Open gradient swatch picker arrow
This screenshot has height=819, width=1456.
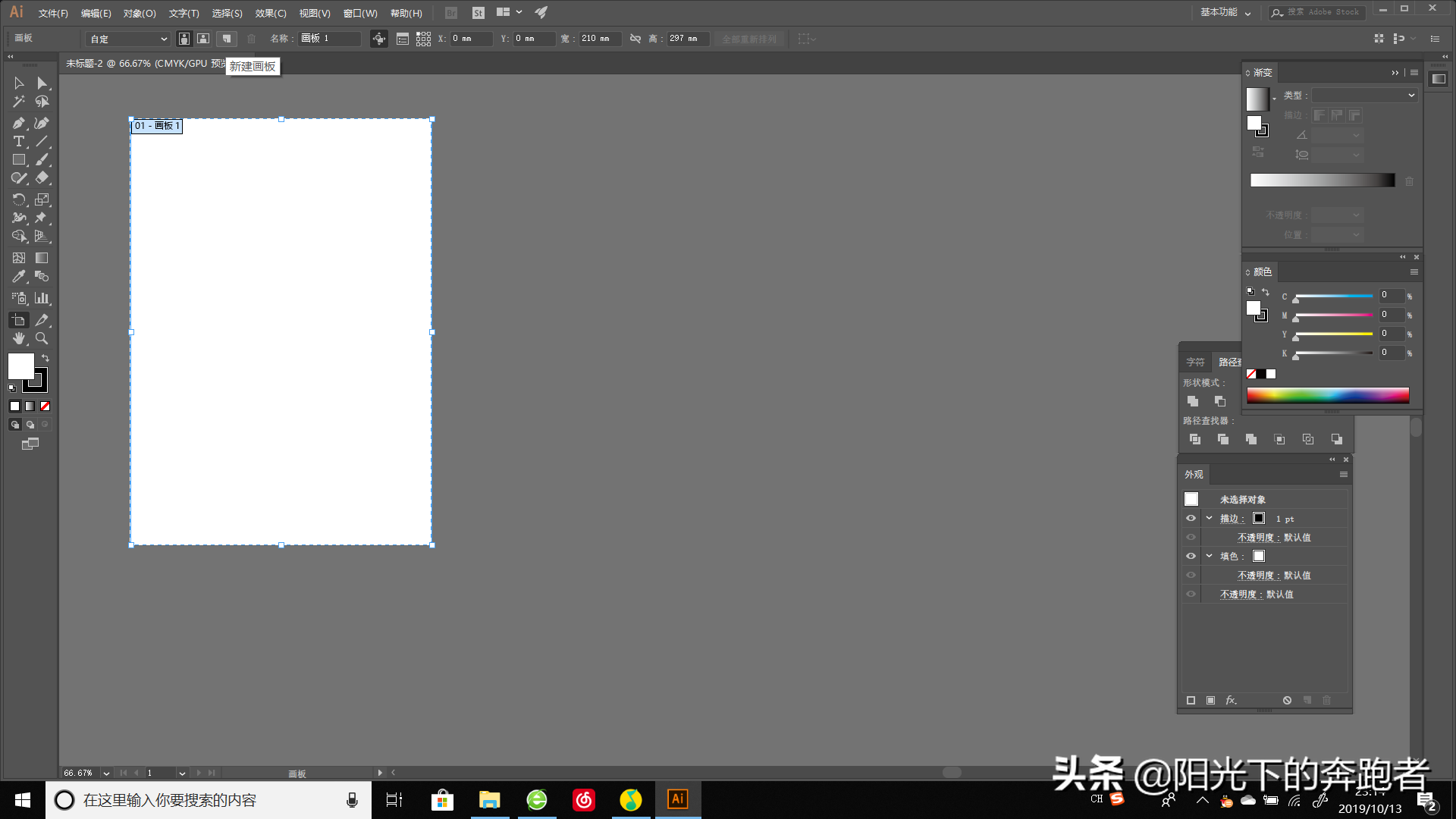pyautogui.click(x=1274, y=99)
